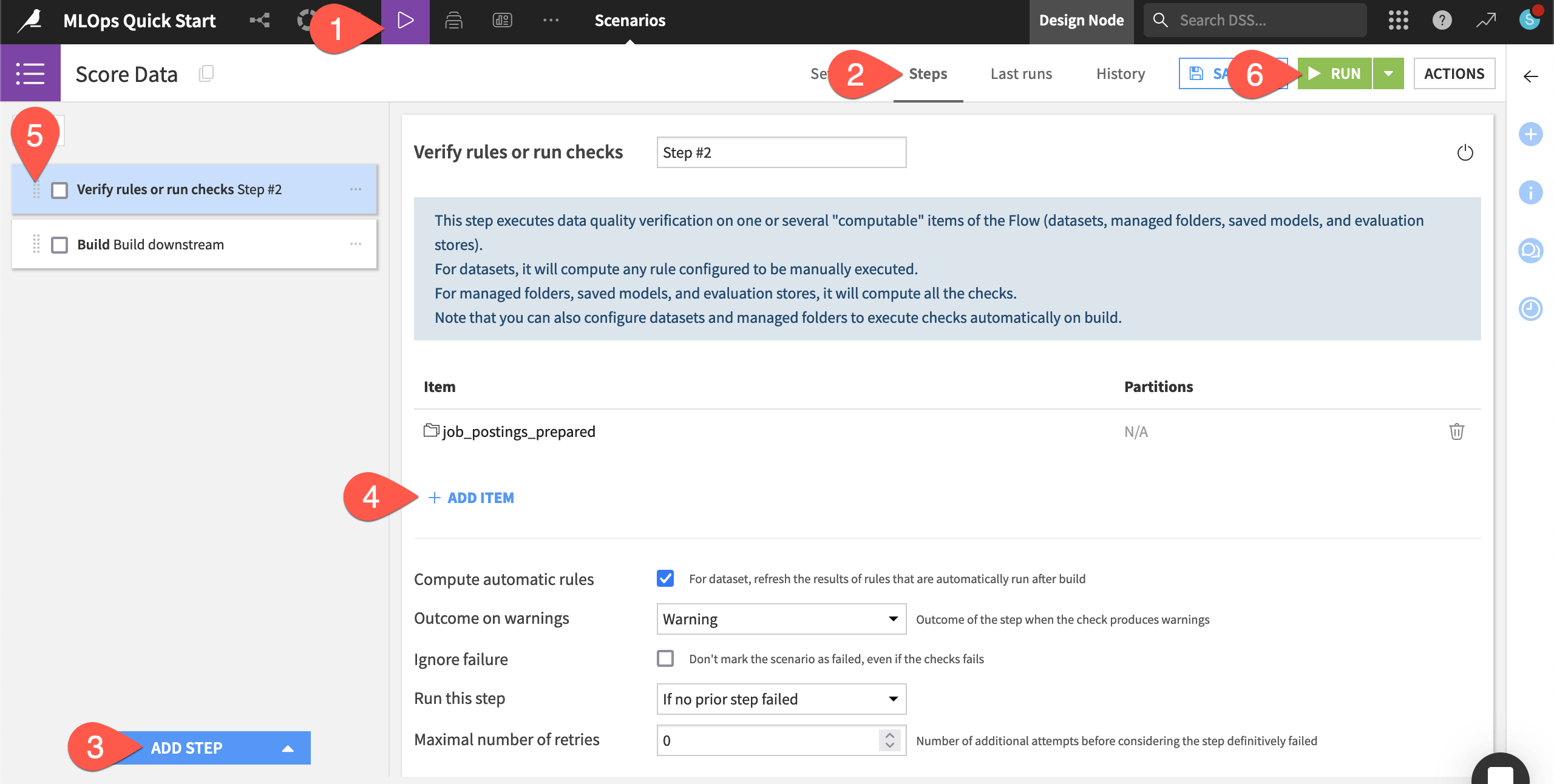Open the History tab

[1120, 73]
